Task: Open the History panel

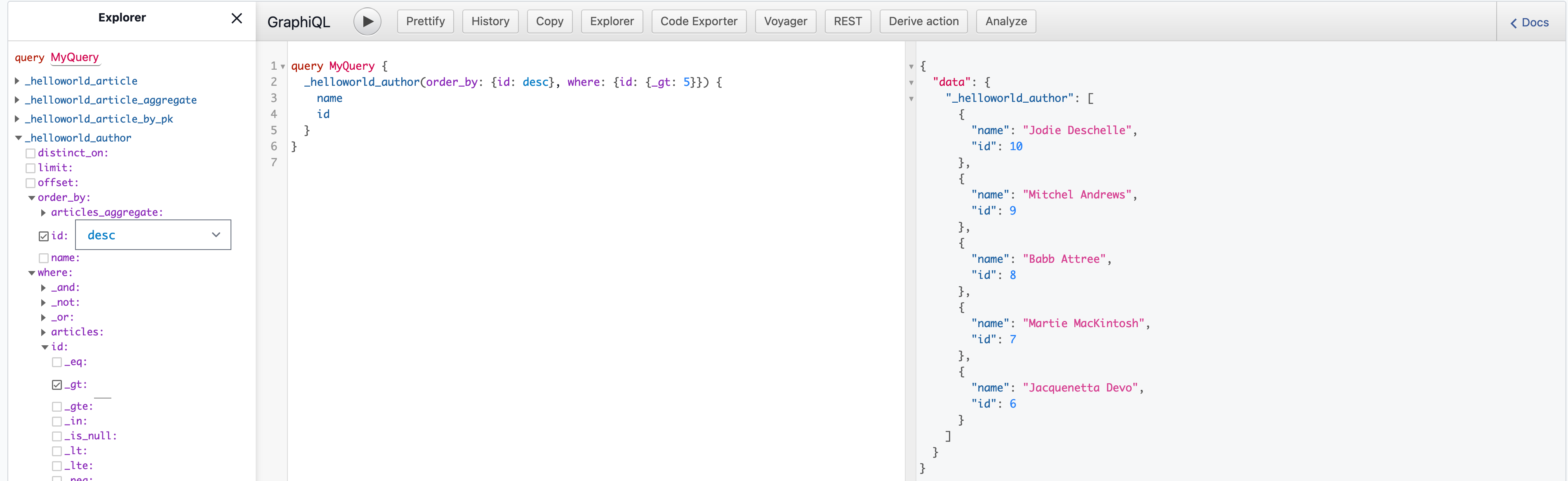Action: point(490,21)
